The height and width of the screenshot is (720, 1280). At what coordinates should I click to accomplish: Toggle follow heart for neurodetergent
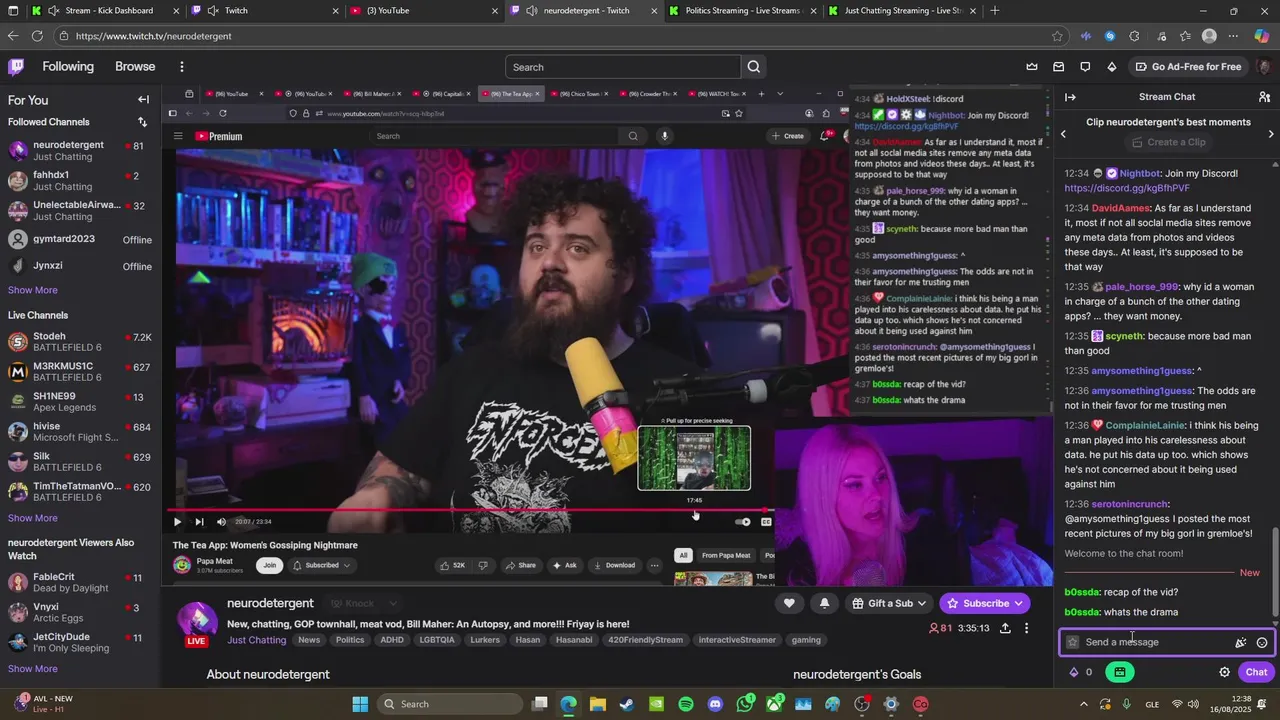[x=789, y=603]
